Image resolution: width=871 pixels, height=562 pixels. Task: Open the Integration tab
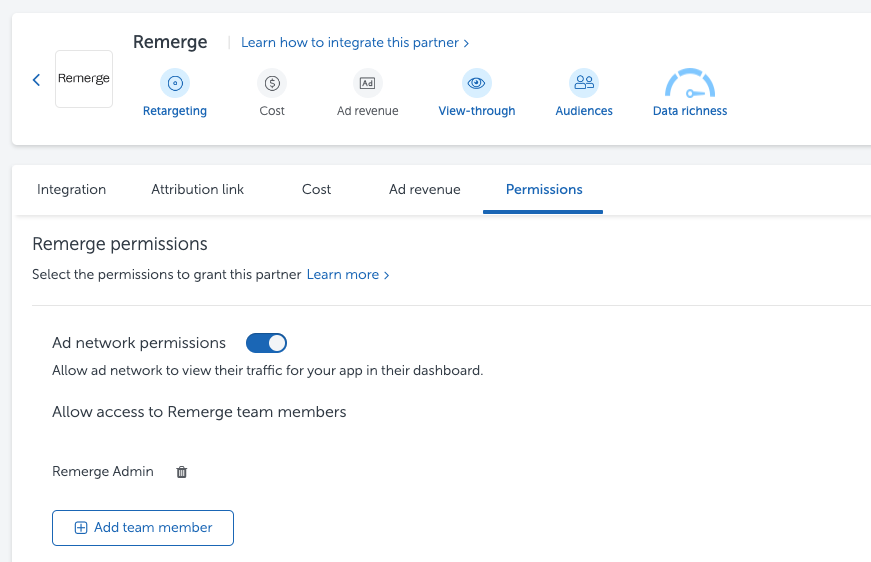click(x=71, y=189)
